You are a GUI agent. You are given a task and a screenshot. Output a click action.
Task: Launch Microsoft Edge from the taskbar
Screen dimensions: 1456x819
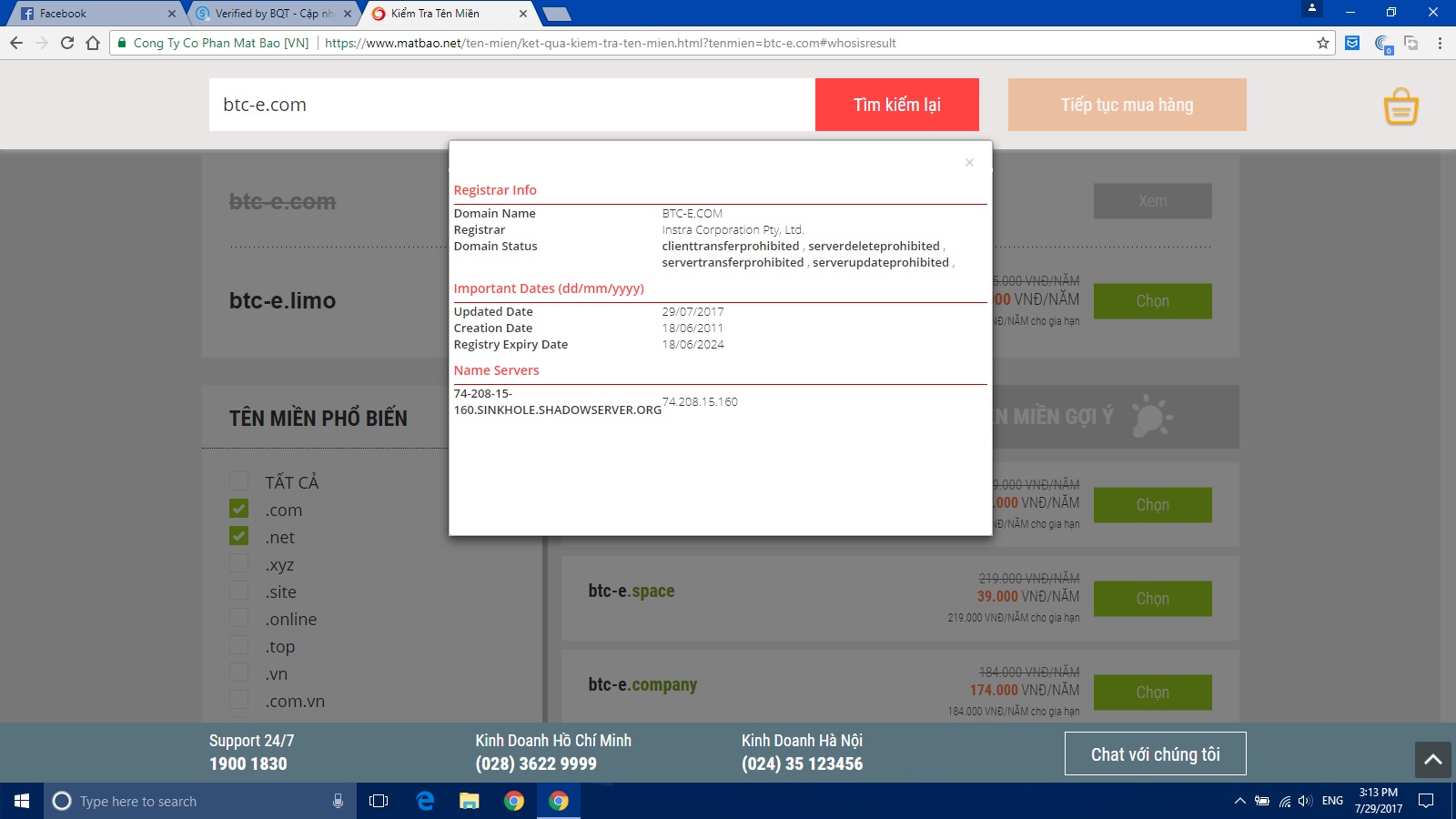[x=425, y=801]
